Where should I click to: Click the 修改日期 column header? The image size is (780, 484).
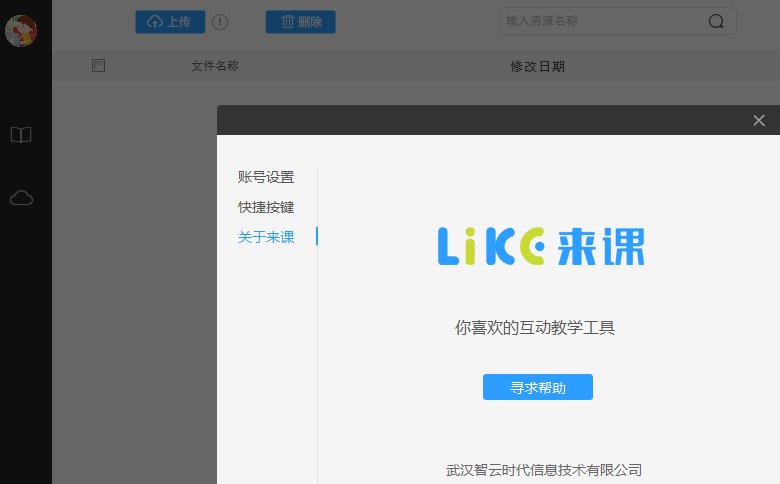[x=537, y=66]
